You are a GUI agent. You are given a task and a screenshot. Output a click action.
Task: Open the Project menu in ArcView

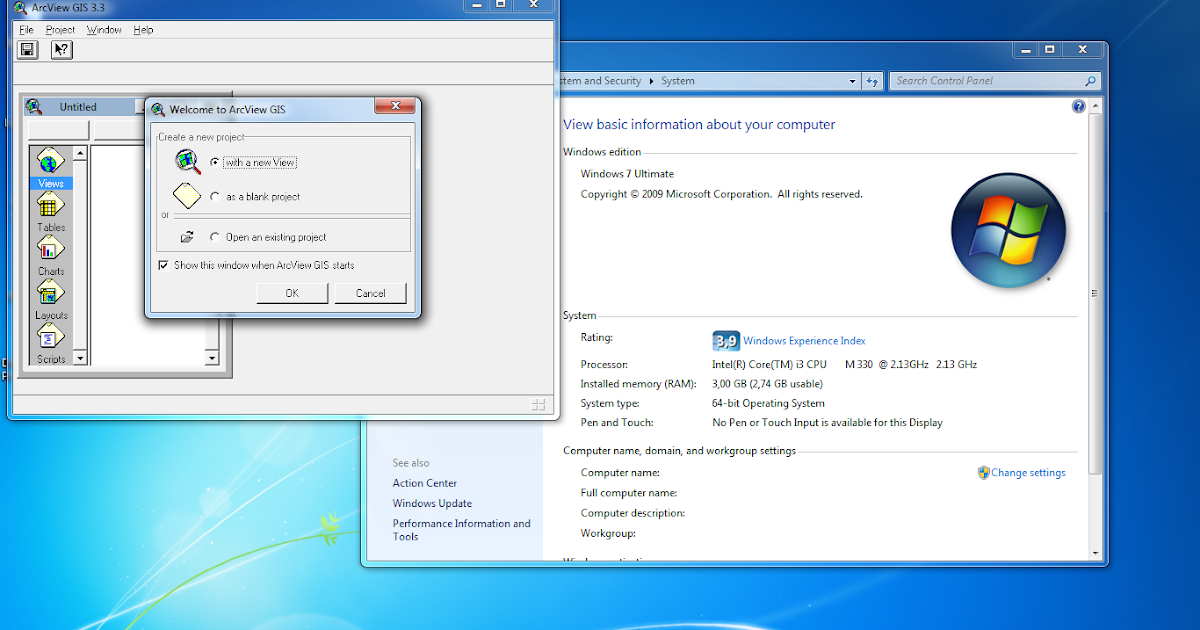tap(60, 30)
